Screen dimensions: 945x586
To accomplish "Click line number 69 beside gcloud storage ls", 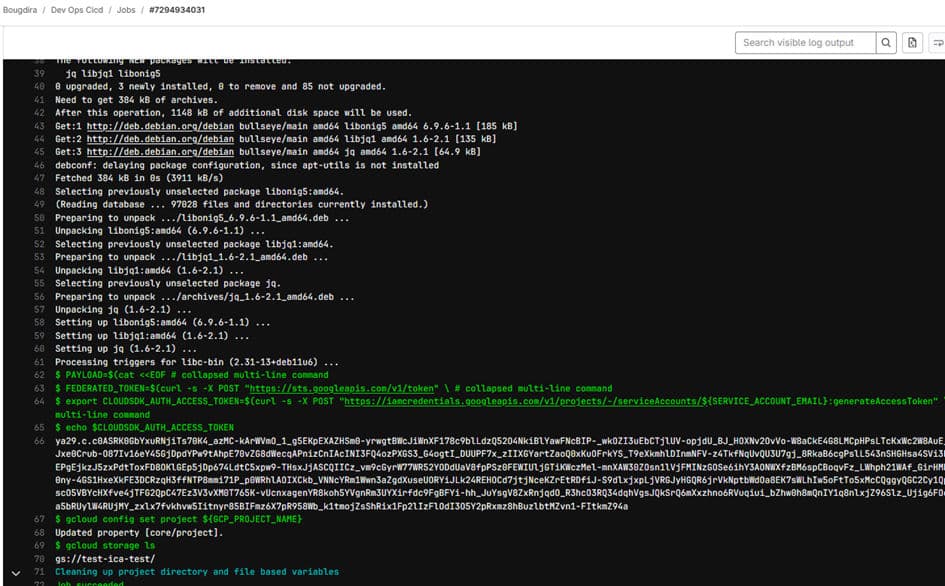I will pyautogui.click(x=40, y=545).
